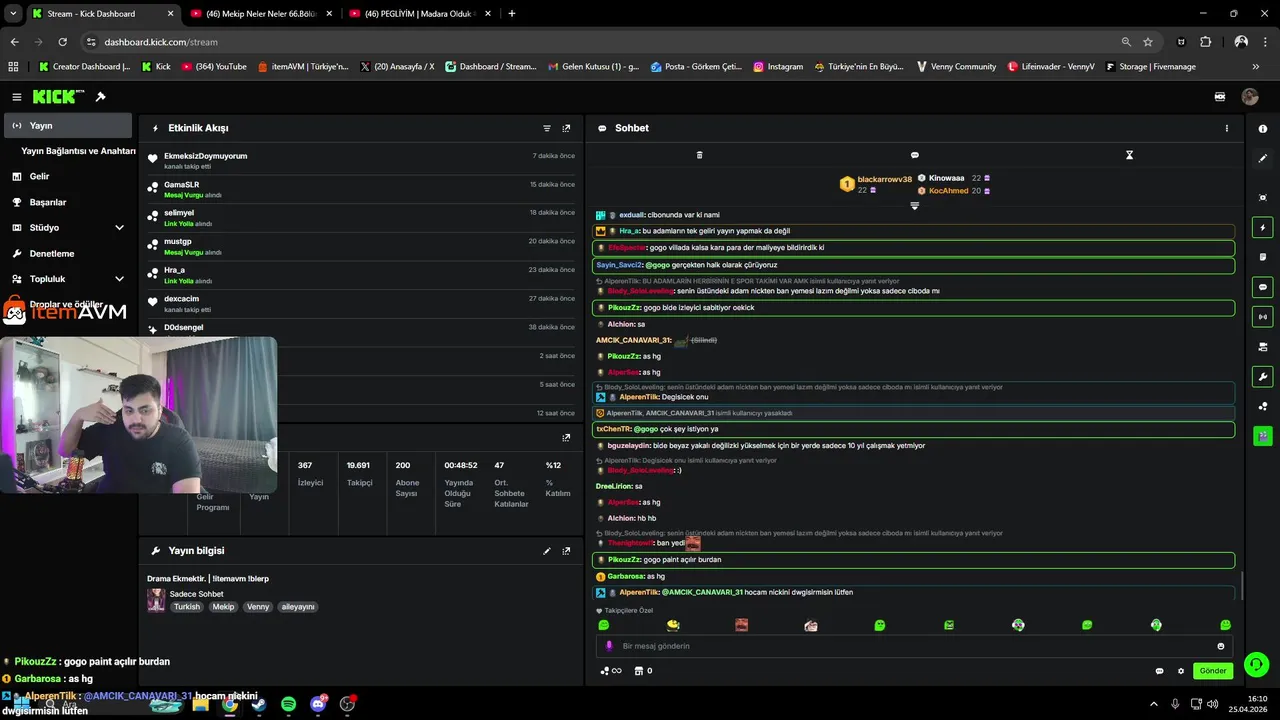Open the Sohbet panel three-dot menu
This screenshot has height=720, width=1280.
pyautogui.click(x=1227, y=128)
